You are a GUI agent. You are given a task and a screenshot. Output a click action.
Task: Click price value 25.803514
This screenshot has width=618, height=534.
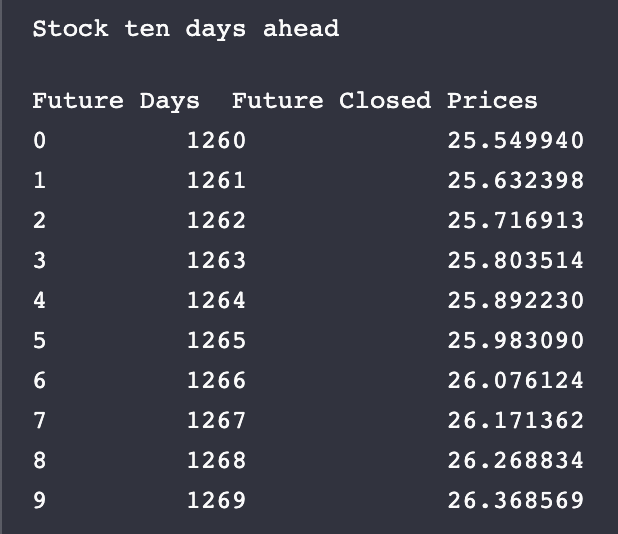[x=516, y=260]
